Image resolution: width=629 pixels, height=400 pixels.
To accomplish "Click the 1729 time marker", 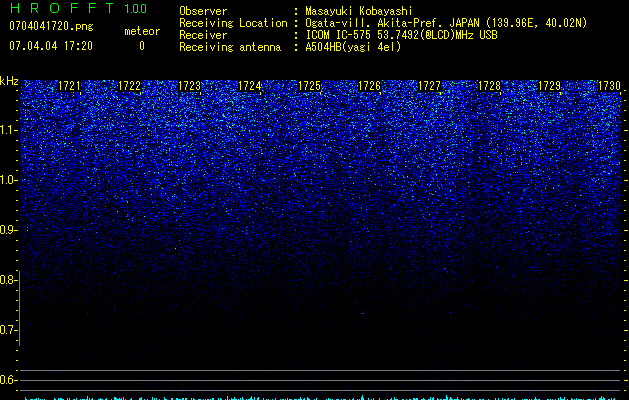I will 549,86.
